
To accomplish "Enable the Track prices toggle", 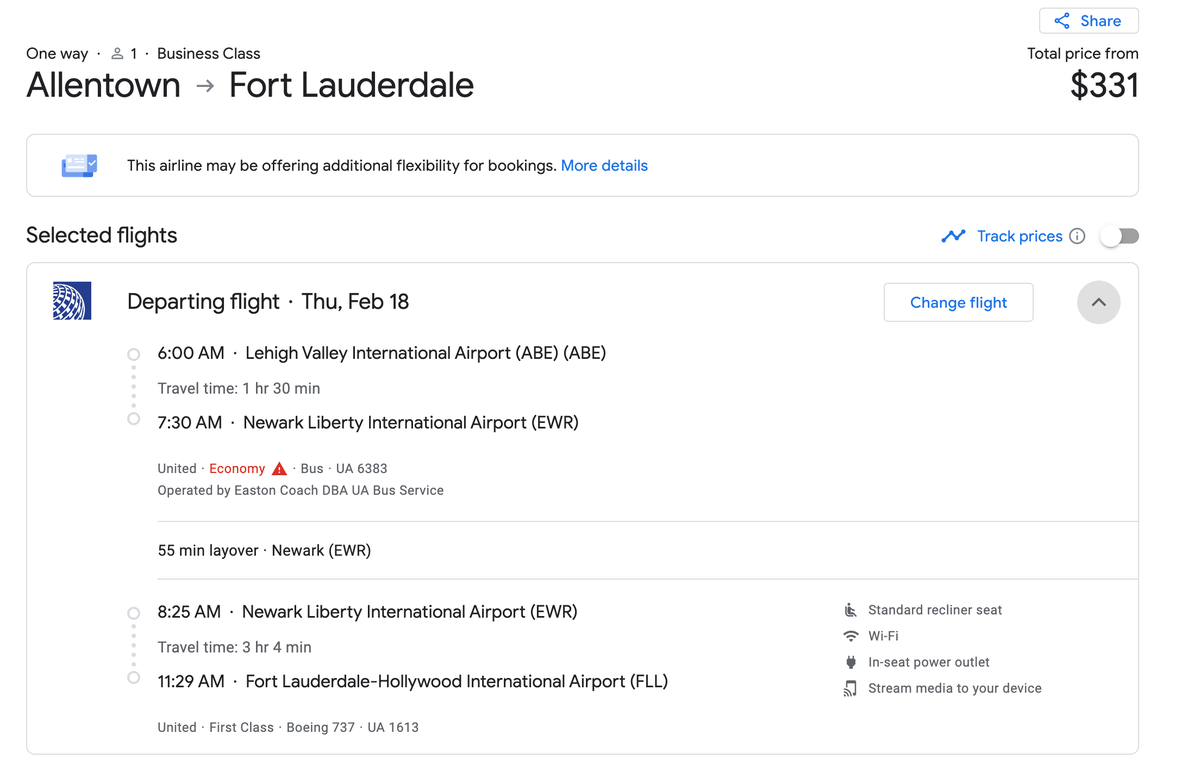I will pos(1118,235).
